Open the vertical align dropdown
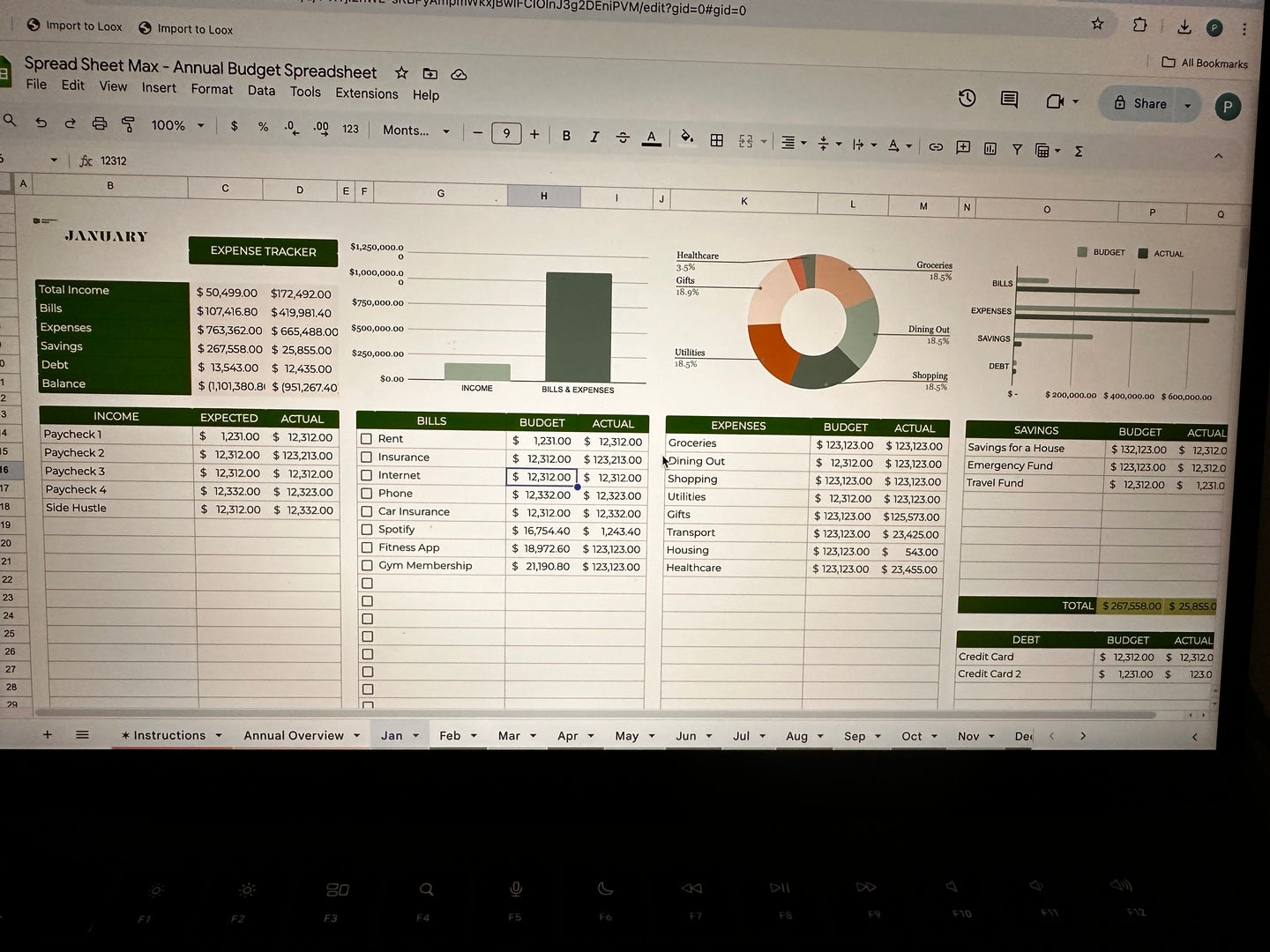The width and height of the screenshot is (1270, 952). 829,144
